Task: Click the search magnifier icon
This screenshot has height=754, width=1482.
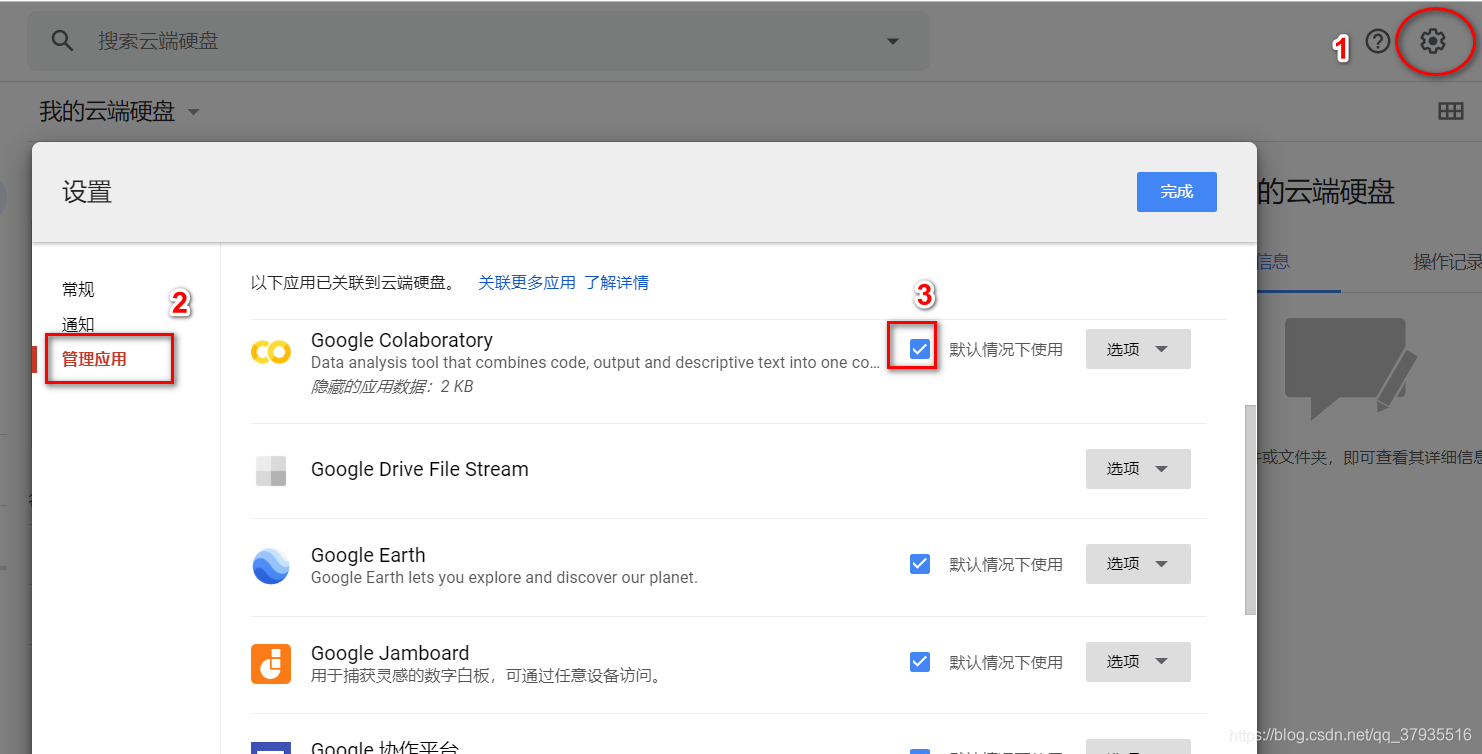Action: [x=63, y=41]
